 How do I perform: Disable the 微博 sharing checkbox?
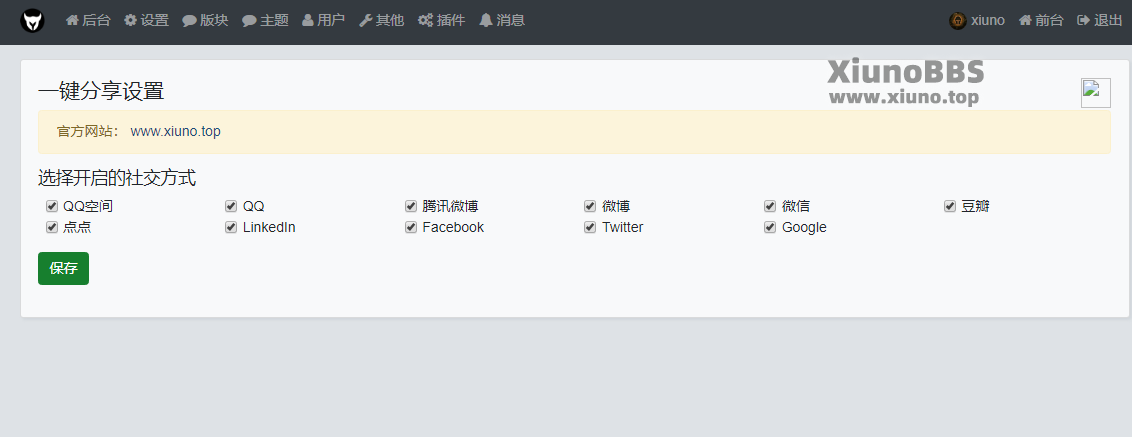pos(590,206)
